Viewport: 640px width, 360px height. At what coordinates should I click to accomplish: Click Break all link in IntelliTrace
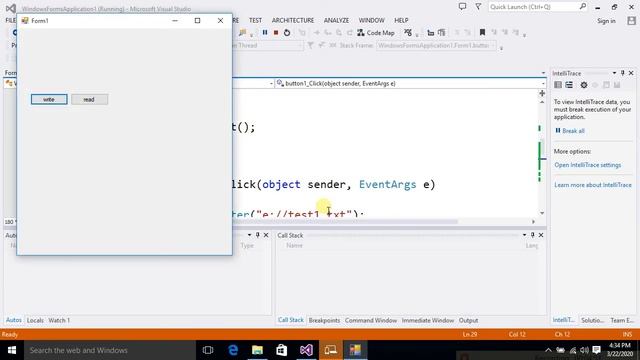tap(570, 131)
